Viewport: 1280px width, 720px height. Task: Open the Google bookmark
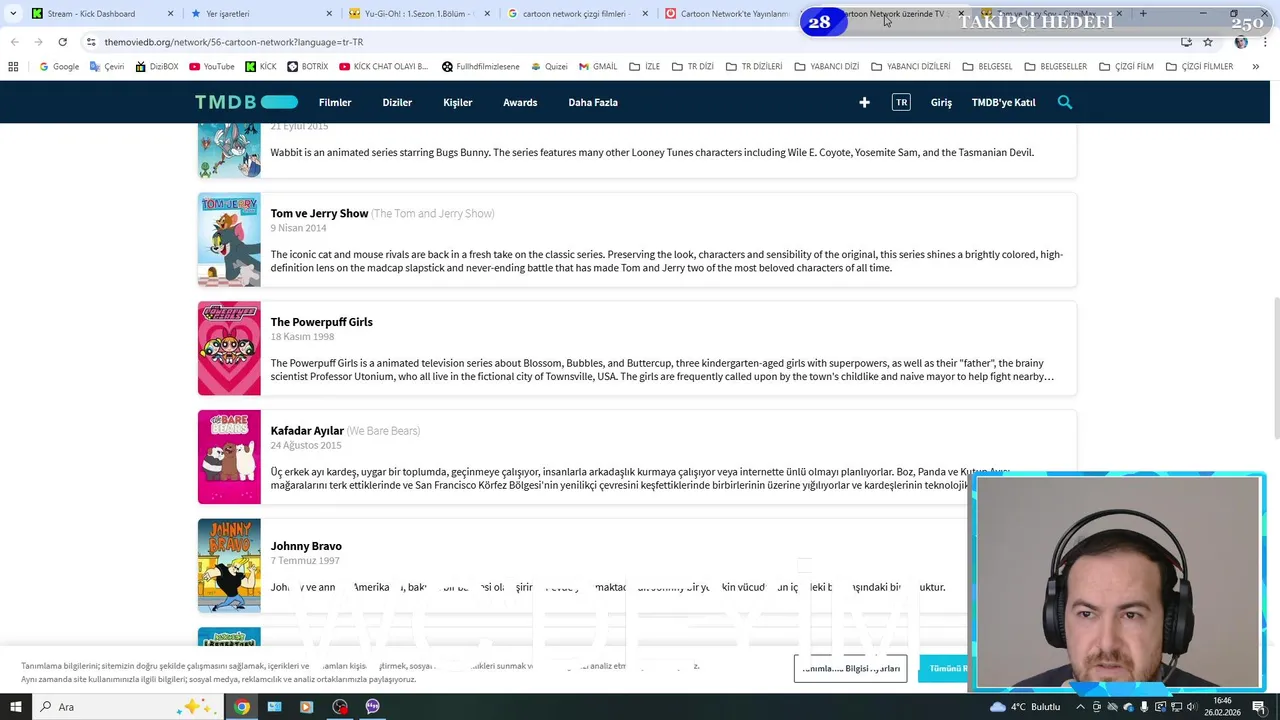[59, 66]
